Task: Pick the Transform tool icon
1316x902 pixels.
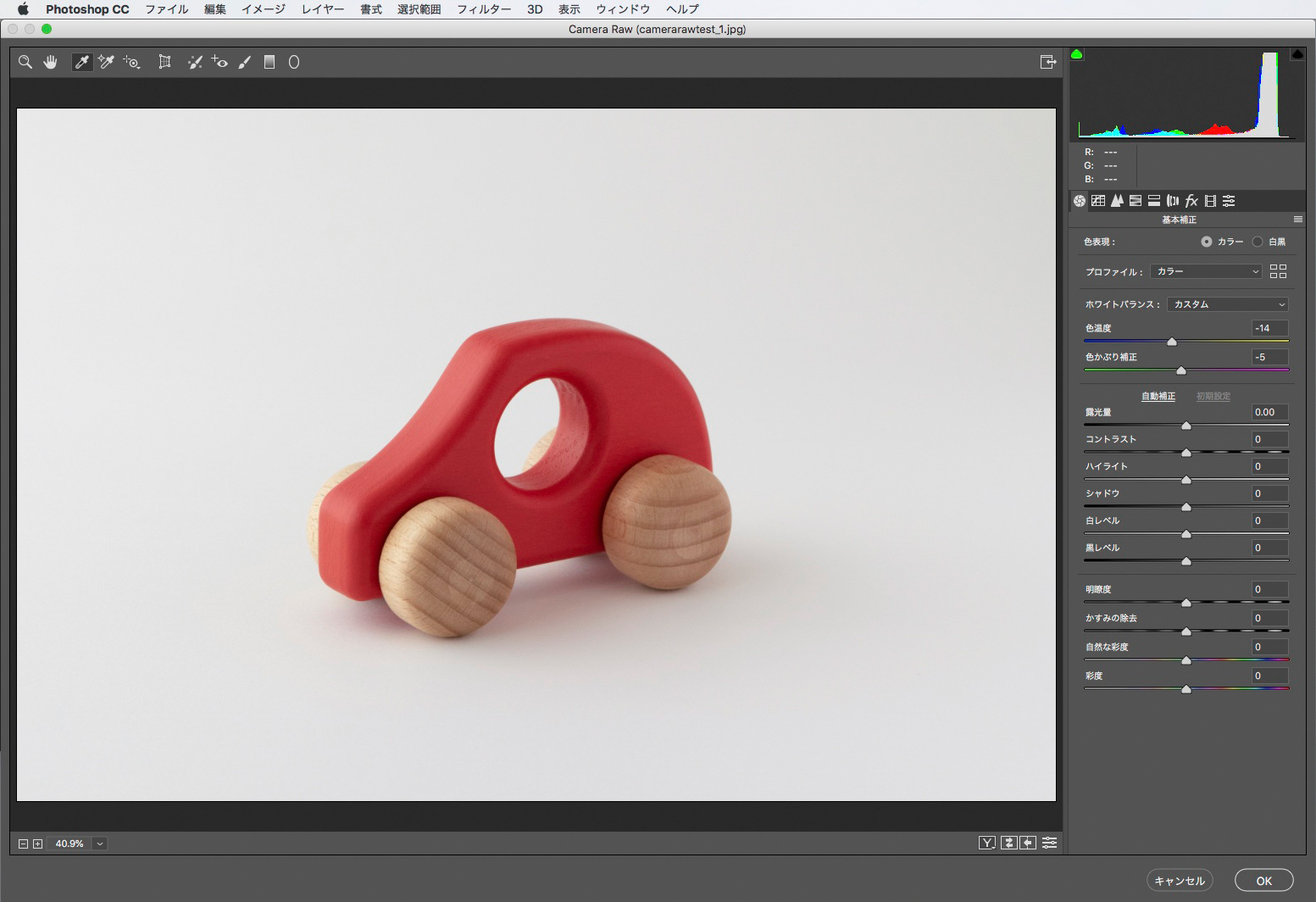Action: coord(164,62)
